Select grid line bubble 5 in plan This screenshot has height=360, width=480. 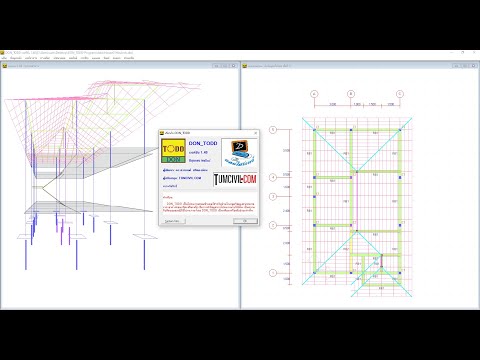pyautogui.click(x=273, y=130)
